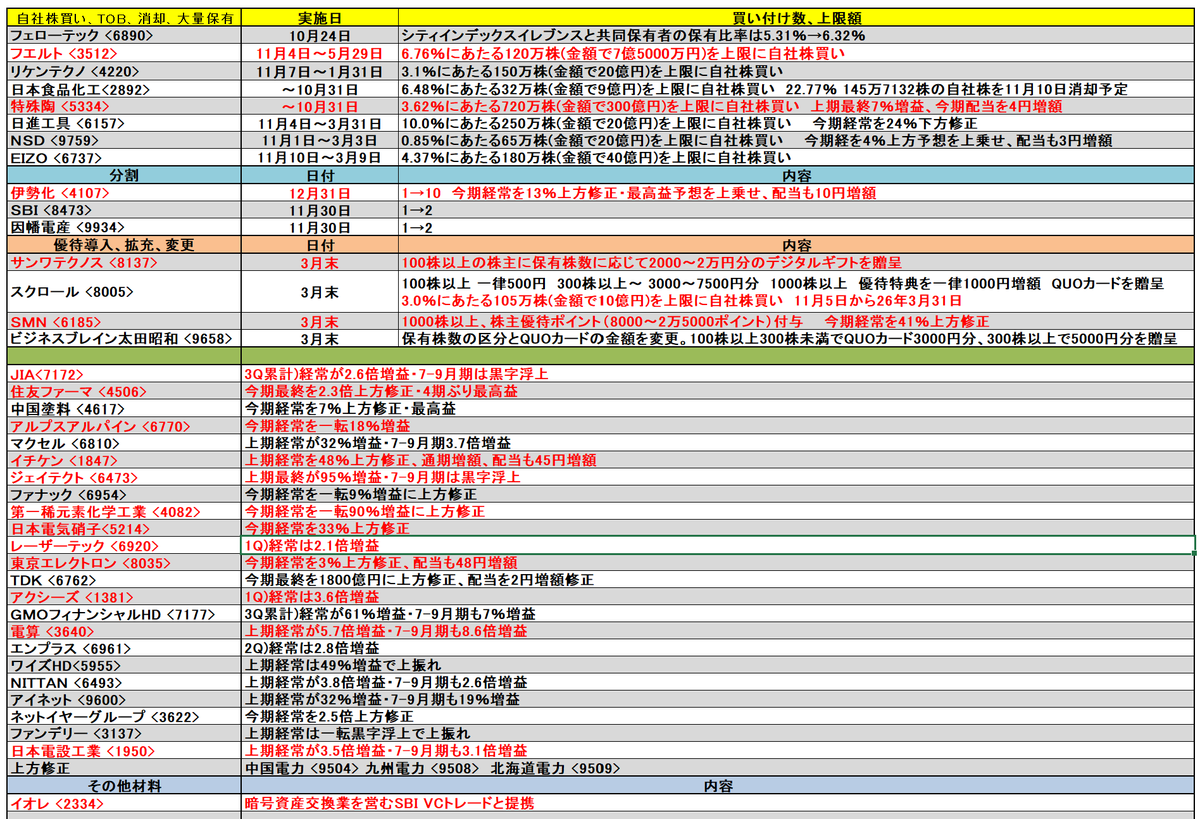Select the SBI <8473> cell
This screenshot has height=819, width=1200.
coord(124,209)
